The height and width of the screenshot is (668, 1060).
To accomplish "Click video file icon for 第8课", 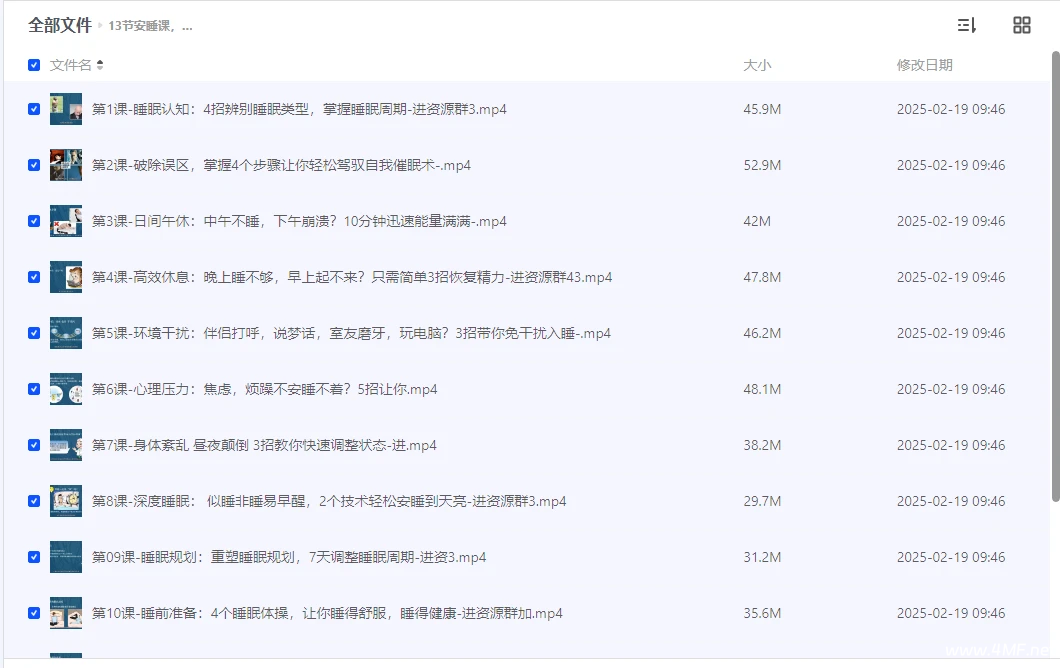I will [66, 501].
